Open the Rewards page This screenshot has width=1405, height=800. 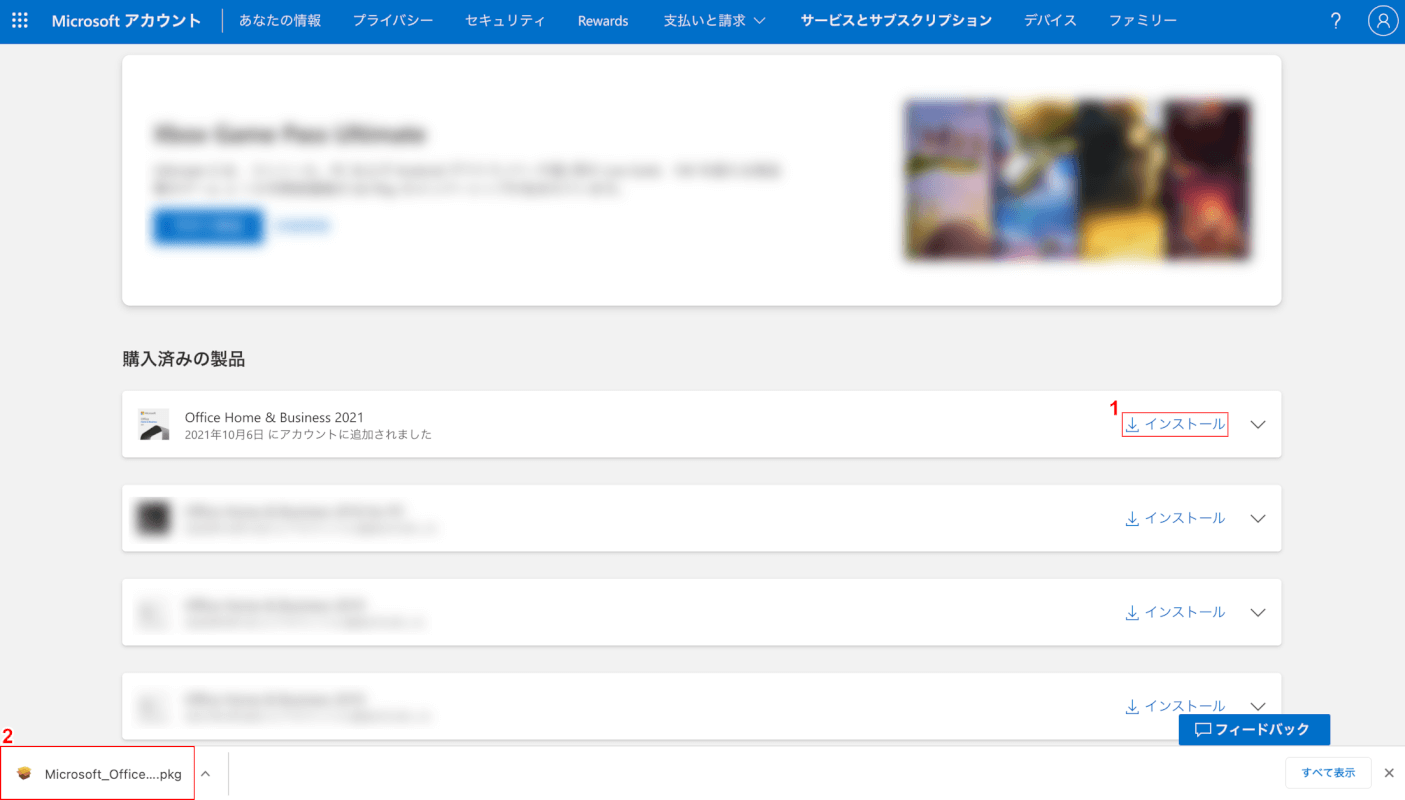pos(603,20)
